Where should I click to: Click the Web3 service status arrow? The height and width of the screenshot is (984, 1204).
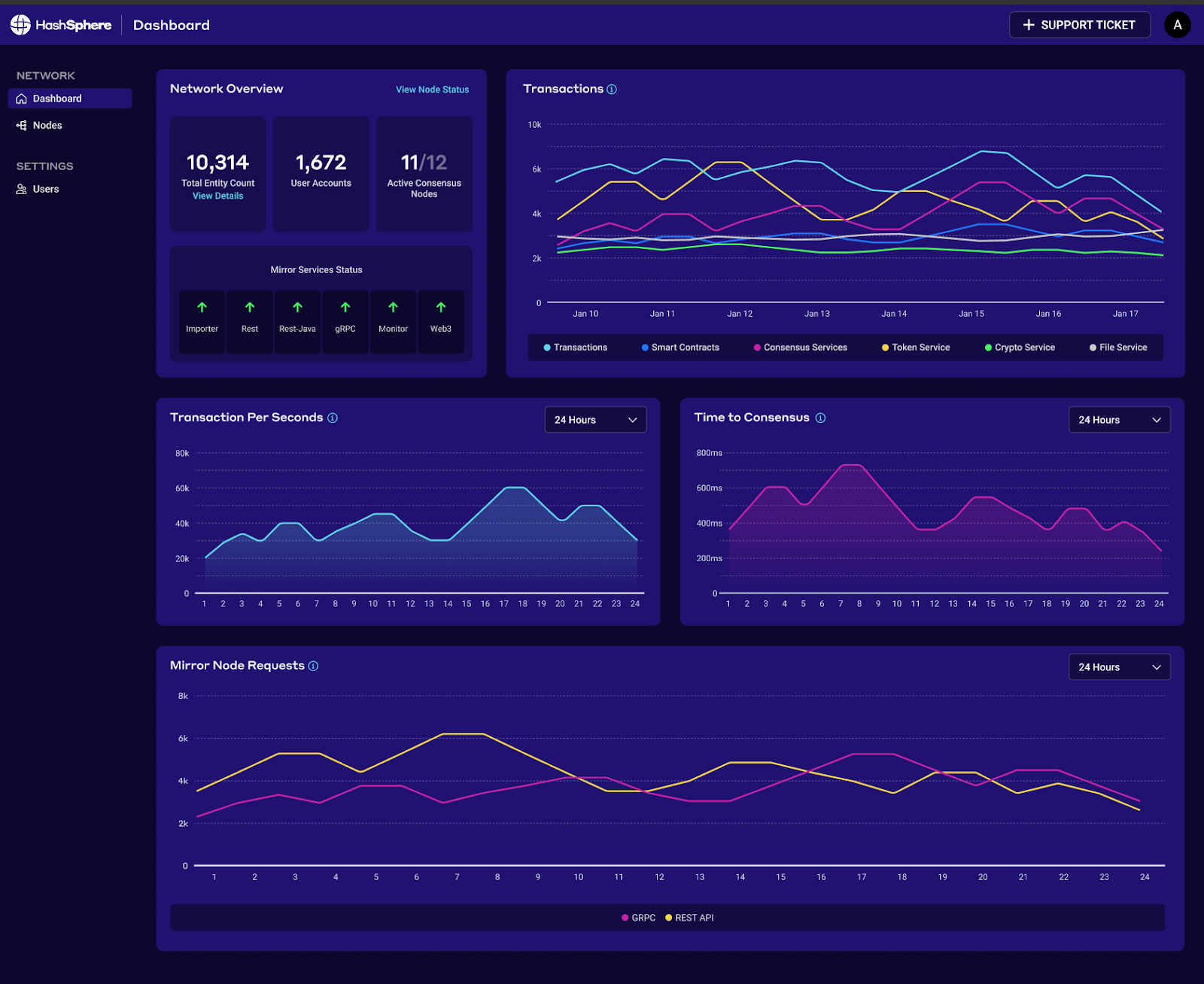[x=441, y=308]
